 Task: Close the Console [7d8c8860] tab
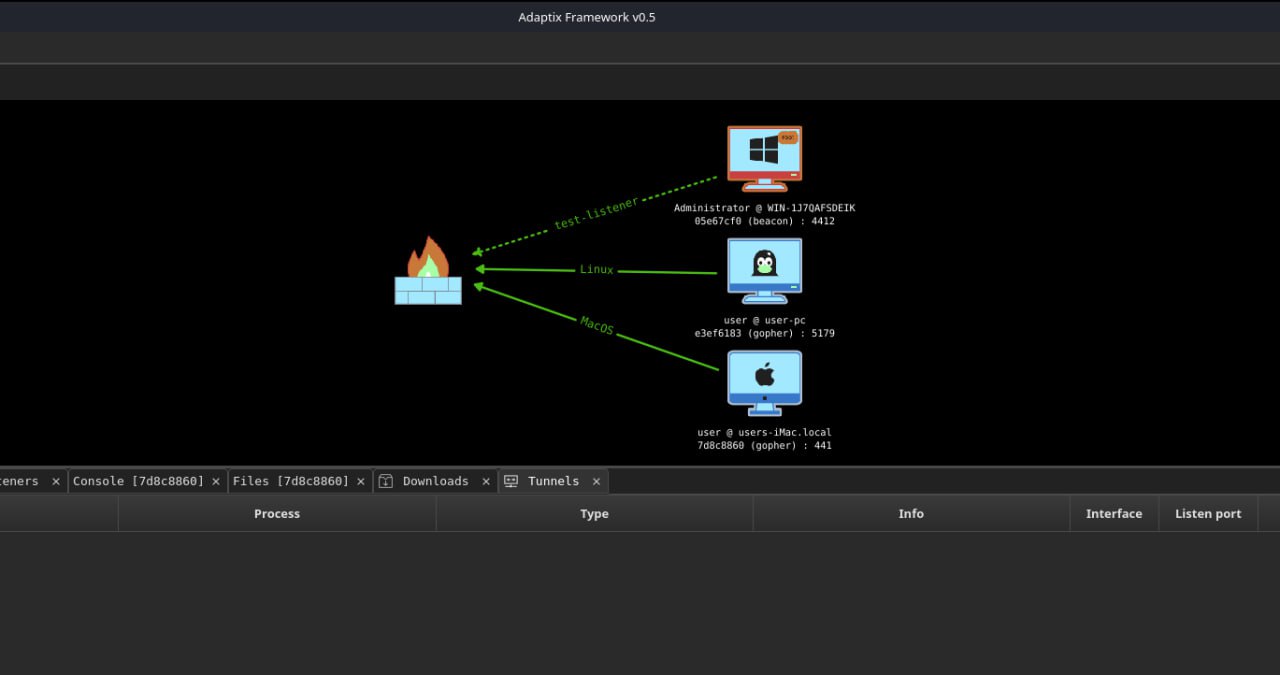click(216, 481)
